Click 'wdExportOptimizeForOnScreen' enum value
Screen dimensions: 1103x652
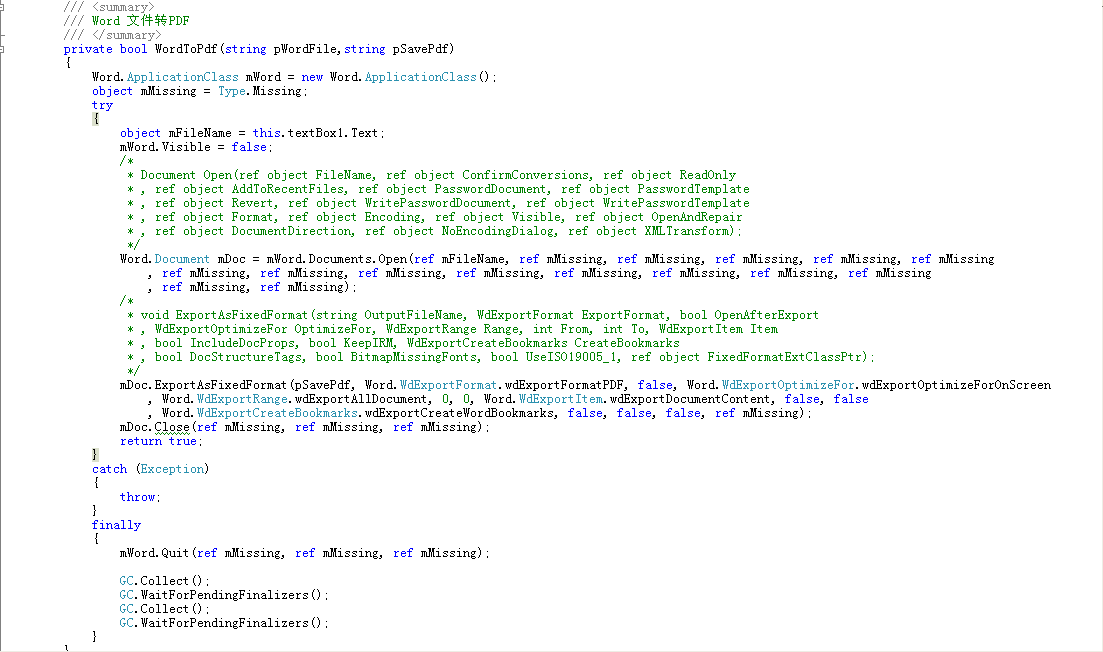pos(956,385)
